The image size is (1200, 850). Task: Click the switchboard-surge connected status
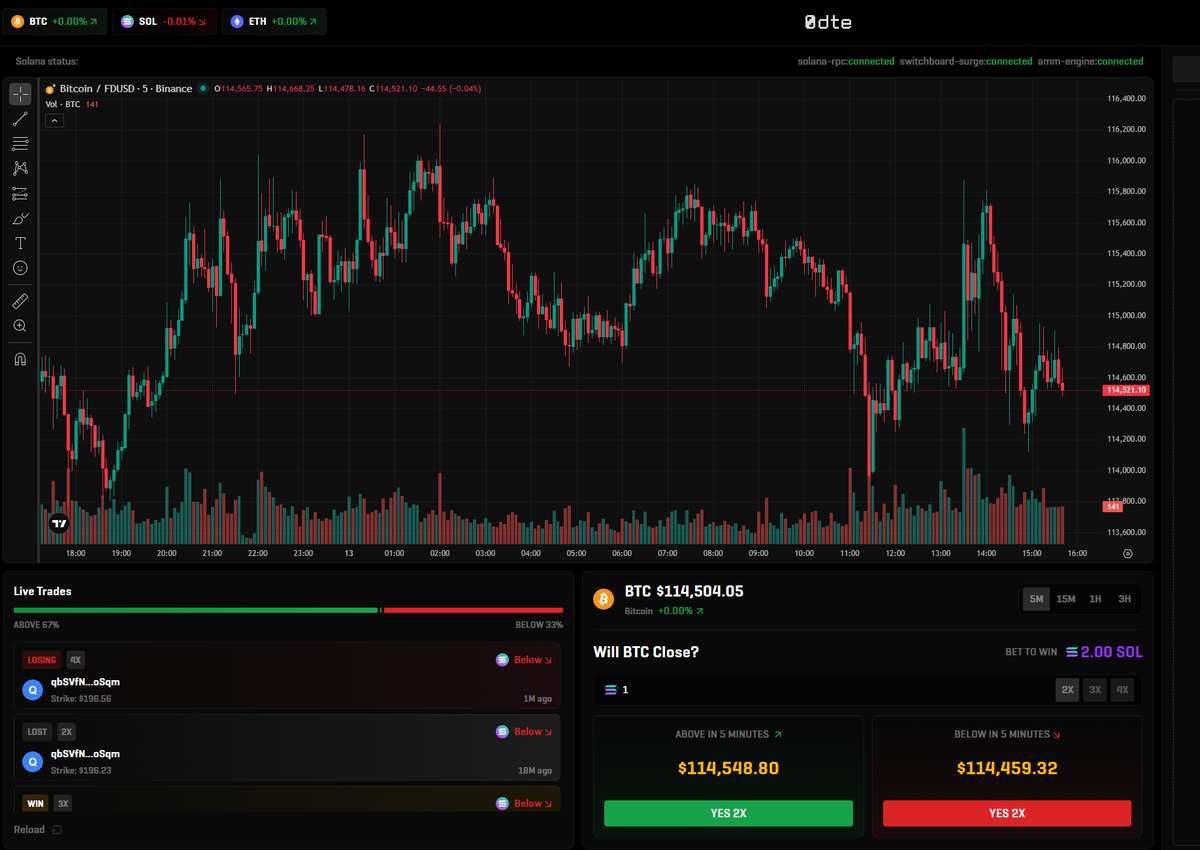(x=966, y=62)
